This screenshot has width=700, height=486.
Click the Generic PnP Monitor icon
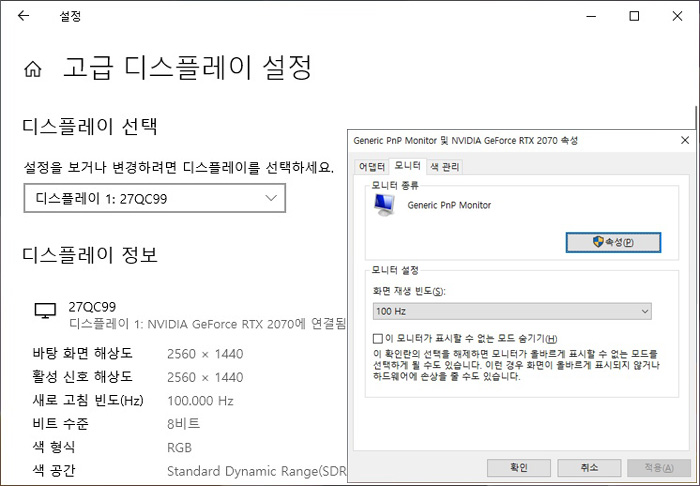pos(383,205)
